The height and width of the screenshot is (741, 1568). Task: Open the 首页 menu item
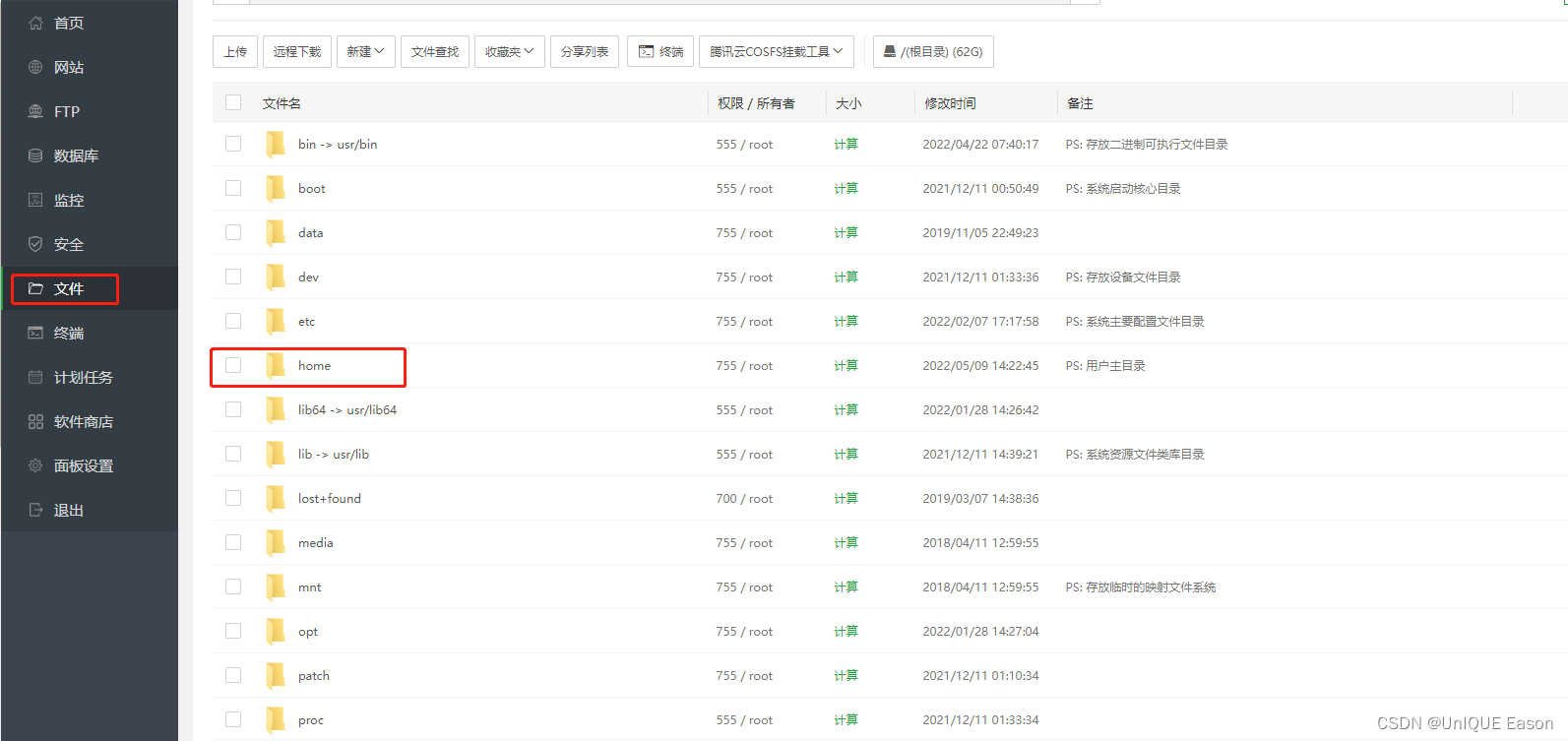coord(90,23)
